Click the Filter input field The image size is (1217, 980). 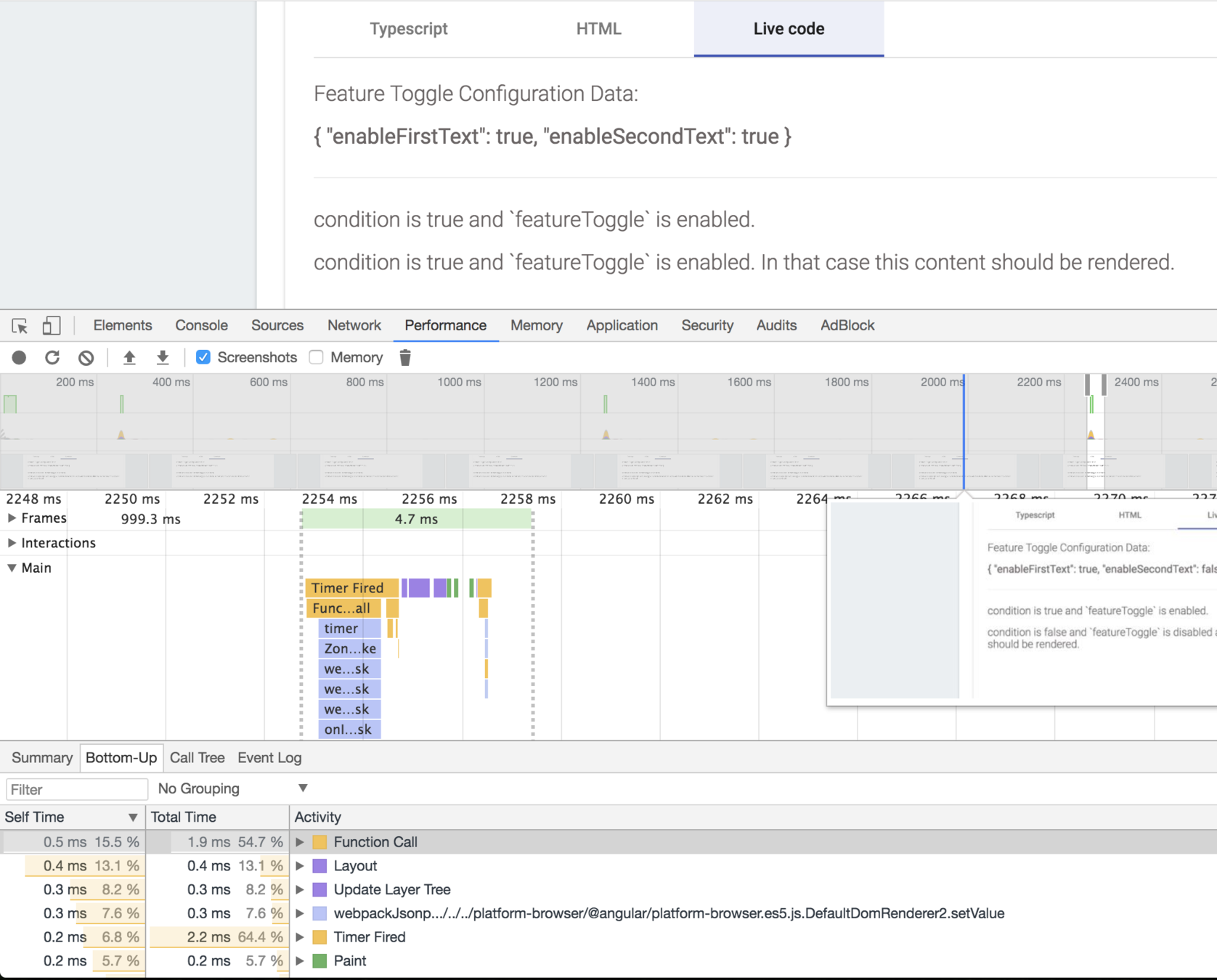click(77, 789)
